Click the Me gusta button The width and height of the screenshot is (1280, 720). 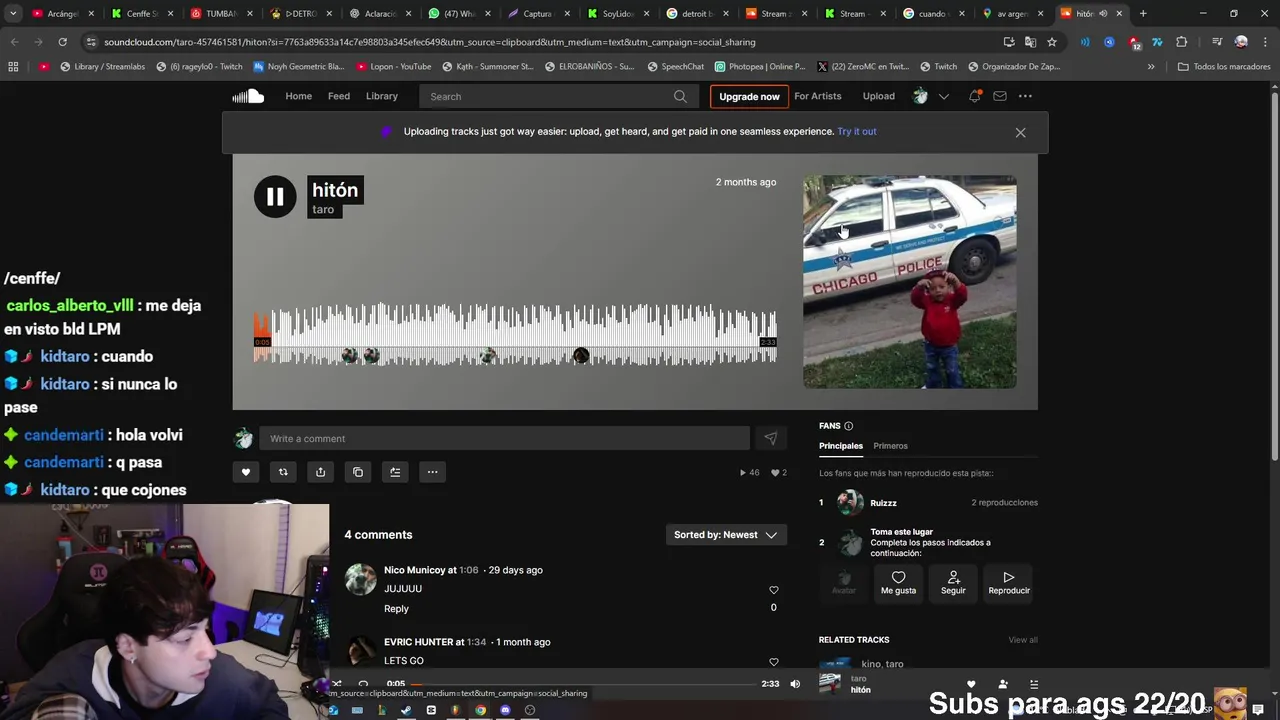pyautogui.click(x=898, y=582)
